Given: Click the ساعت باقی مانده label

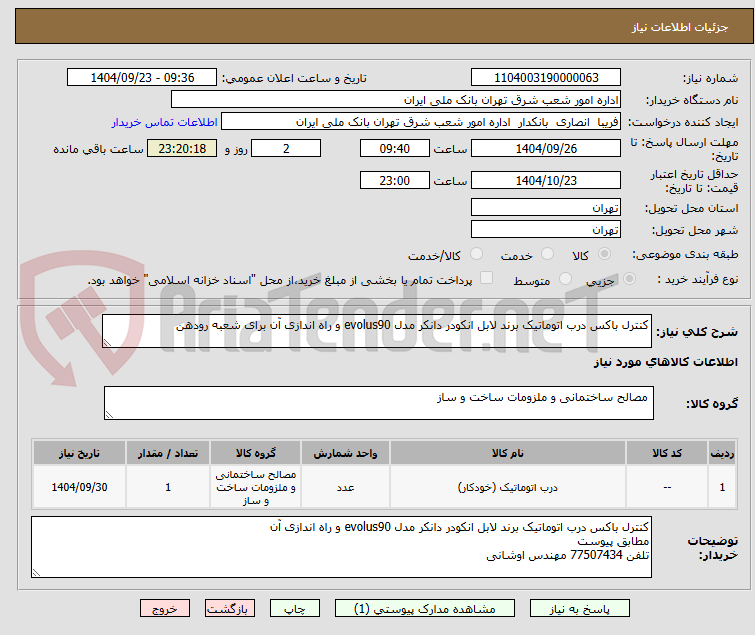Looking at the screenshot, I should click(98, 149).
